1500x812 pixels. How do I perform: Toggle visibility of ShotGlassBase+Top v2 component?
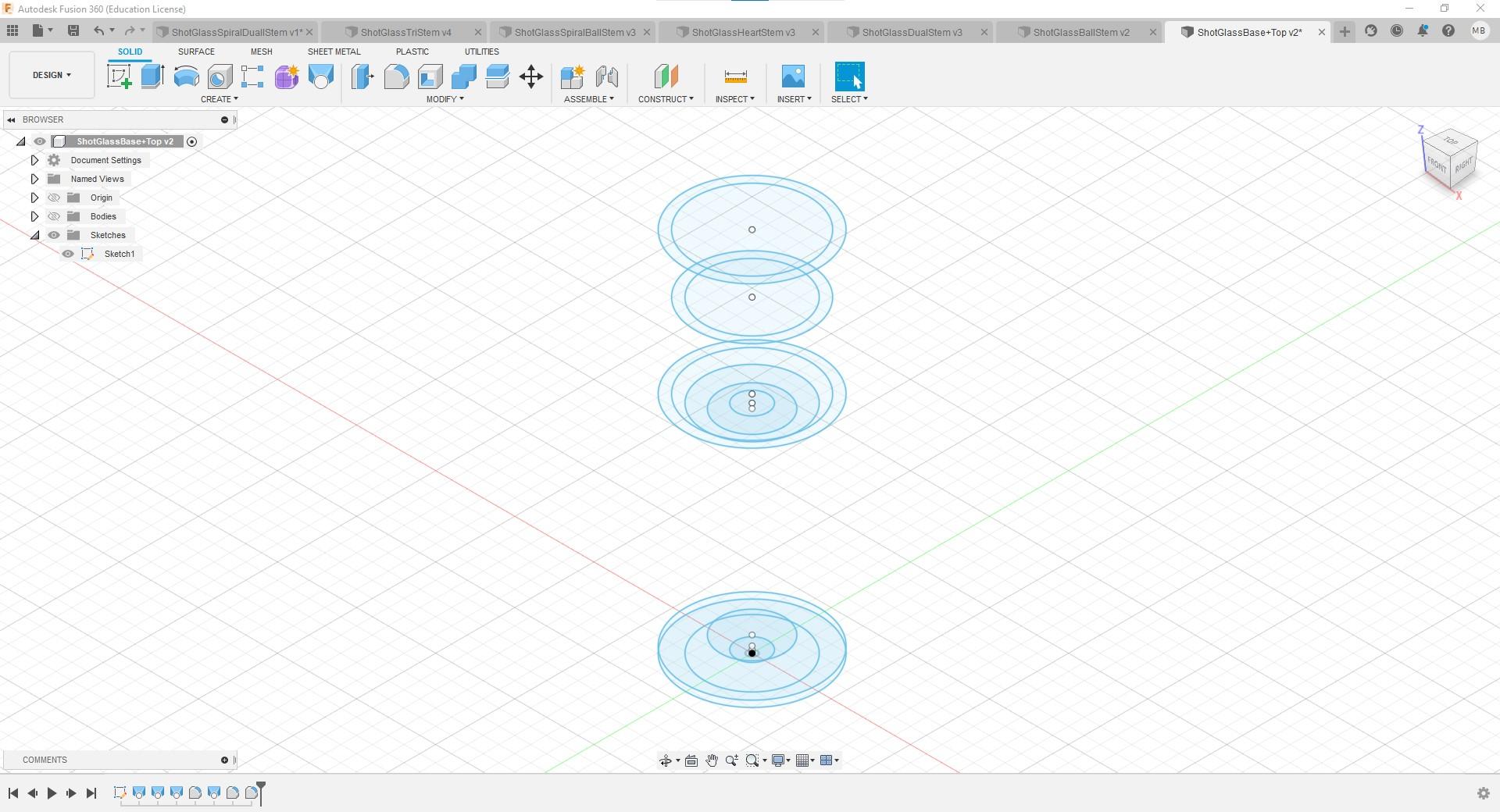pyautogui.click(x=40, y=141)
